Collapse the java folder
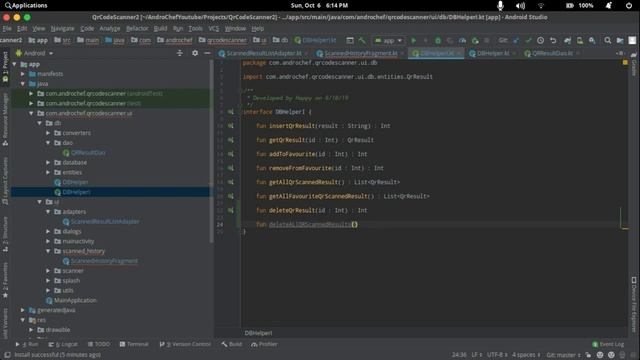The width and height of the screenshot is (640, 360). [23, 84]
